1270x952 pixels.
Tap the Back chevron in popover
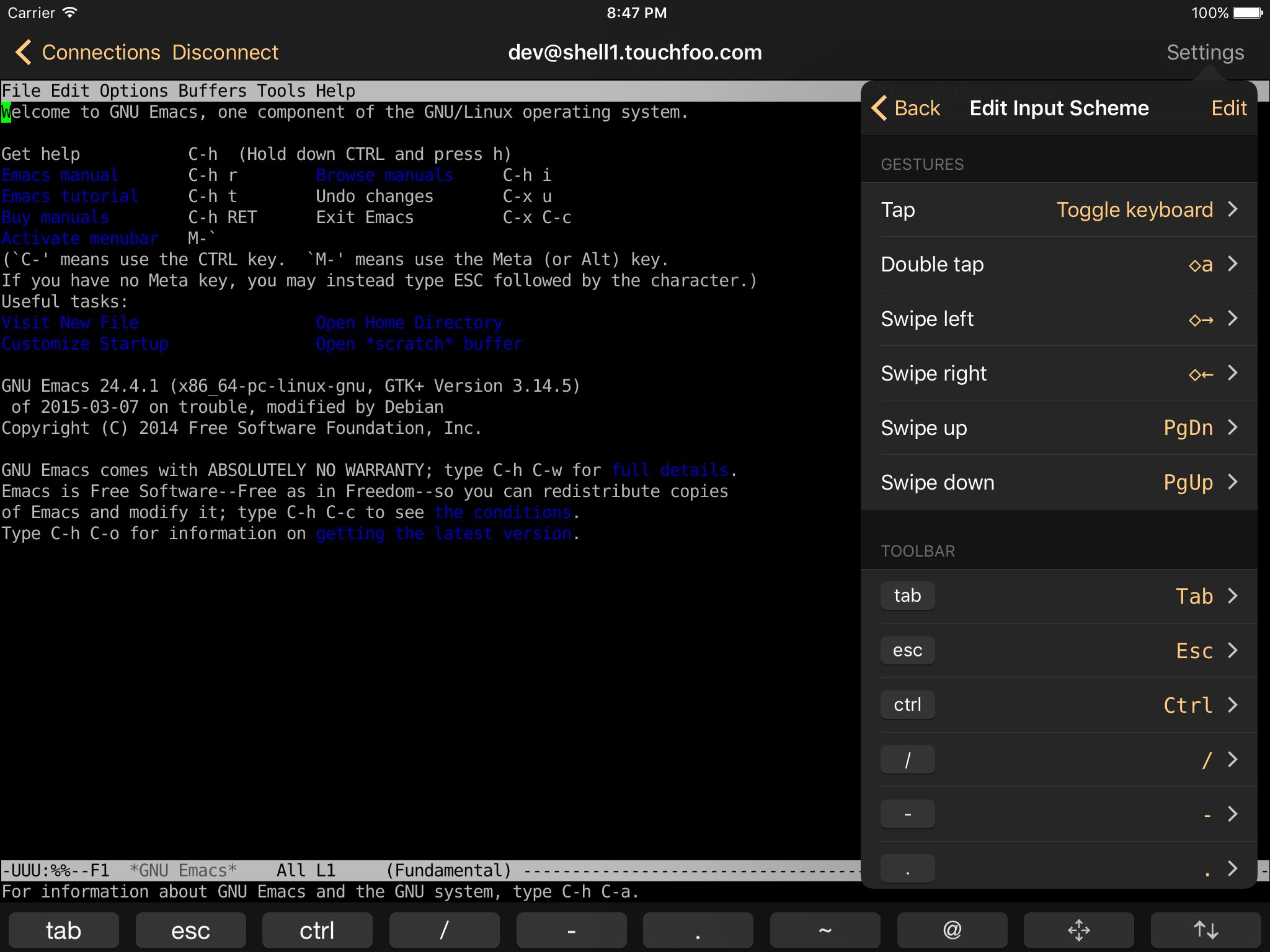[x=906, y=108]
